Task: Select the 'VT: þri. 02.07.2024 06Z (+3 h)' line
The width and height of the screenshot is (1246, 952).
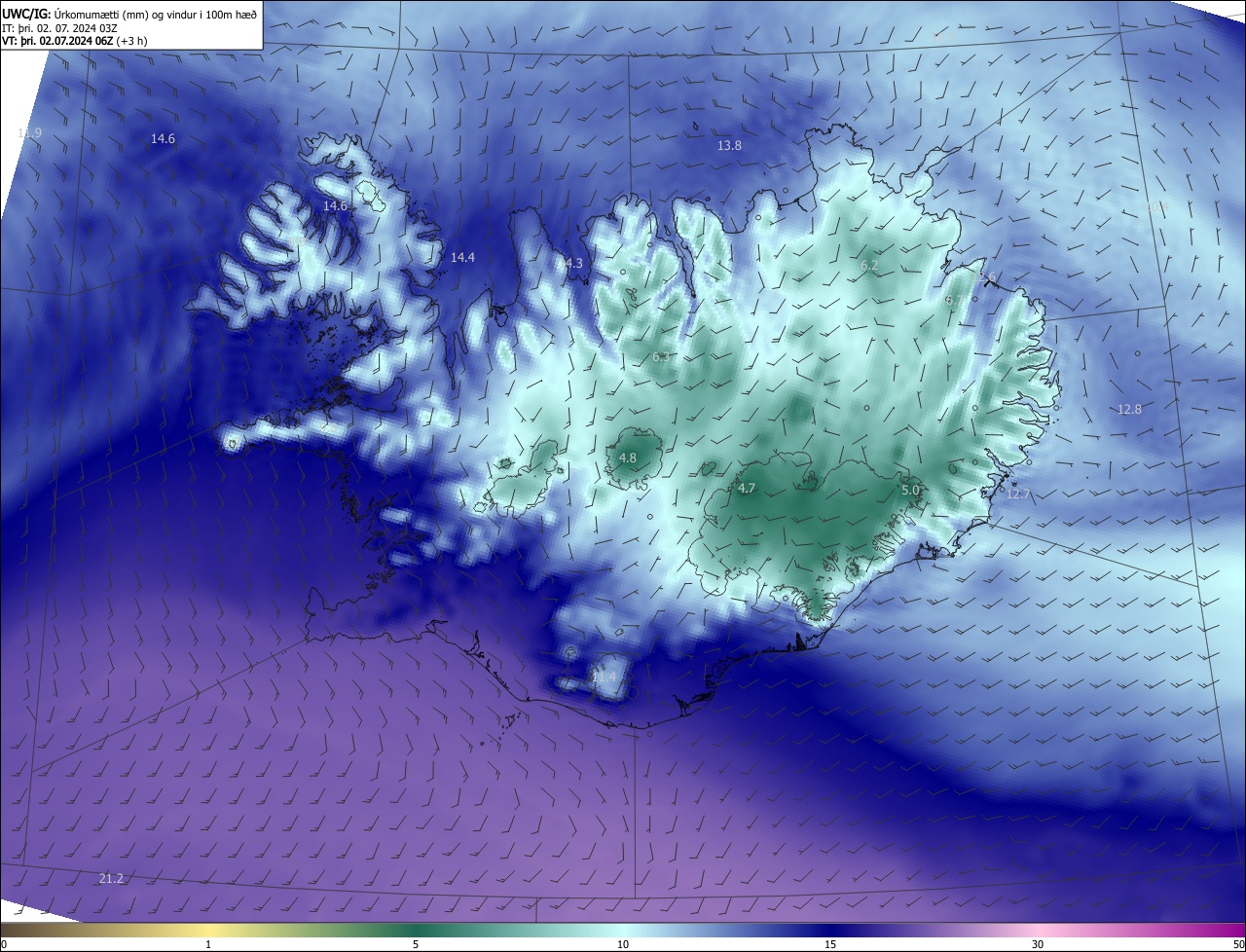Action: (x=75, y=41)
